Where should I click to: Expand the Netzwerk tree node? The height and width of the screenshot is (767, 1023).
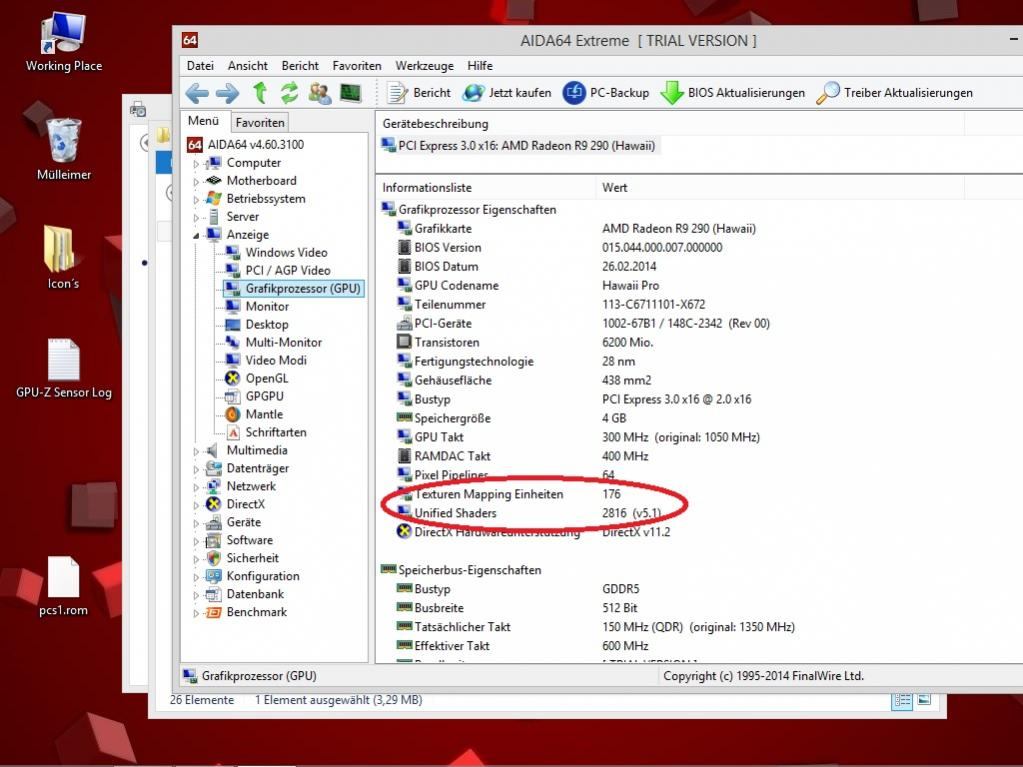coord(196,487)
